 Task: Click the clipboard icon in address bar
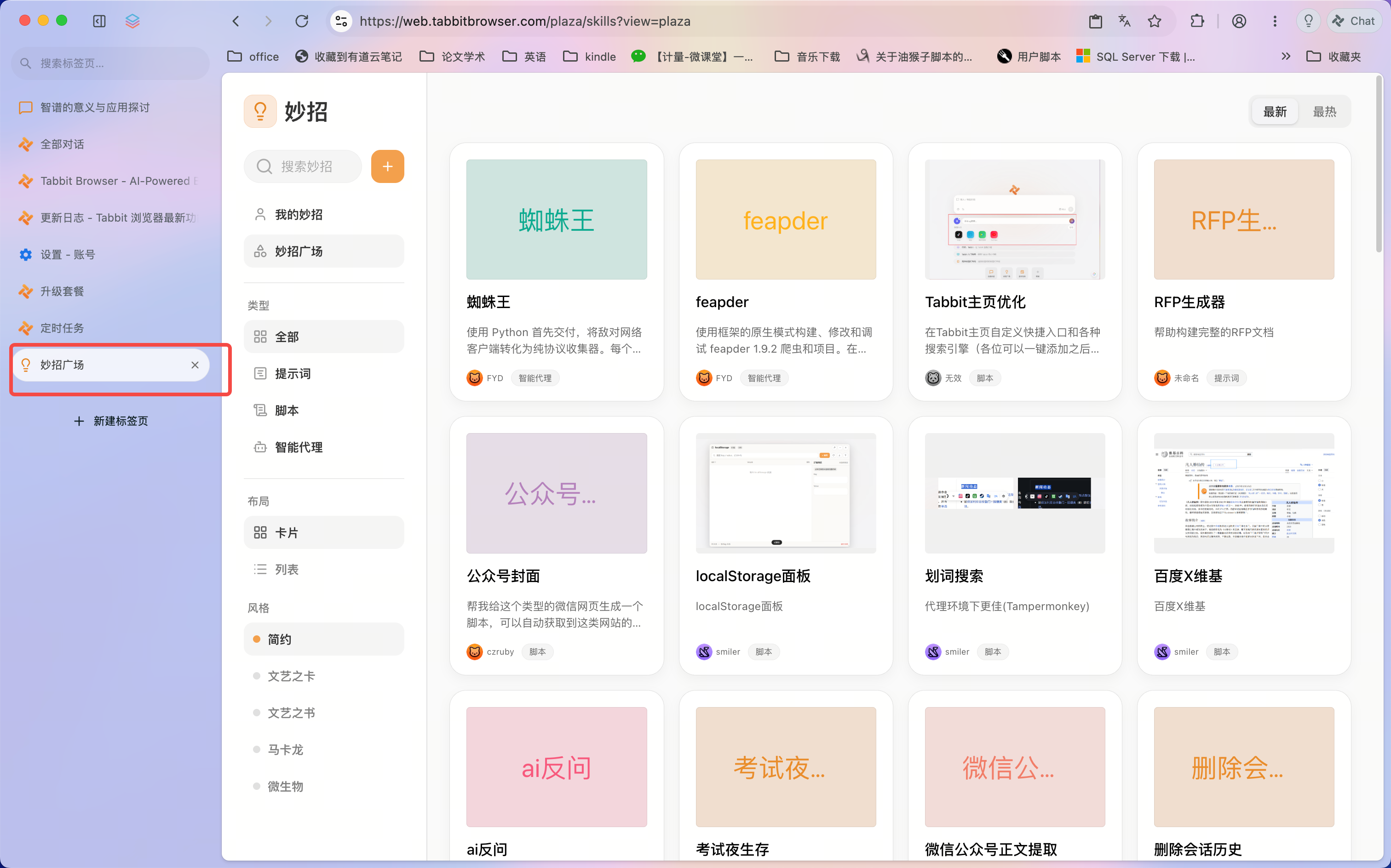[x=1095, y=21]
